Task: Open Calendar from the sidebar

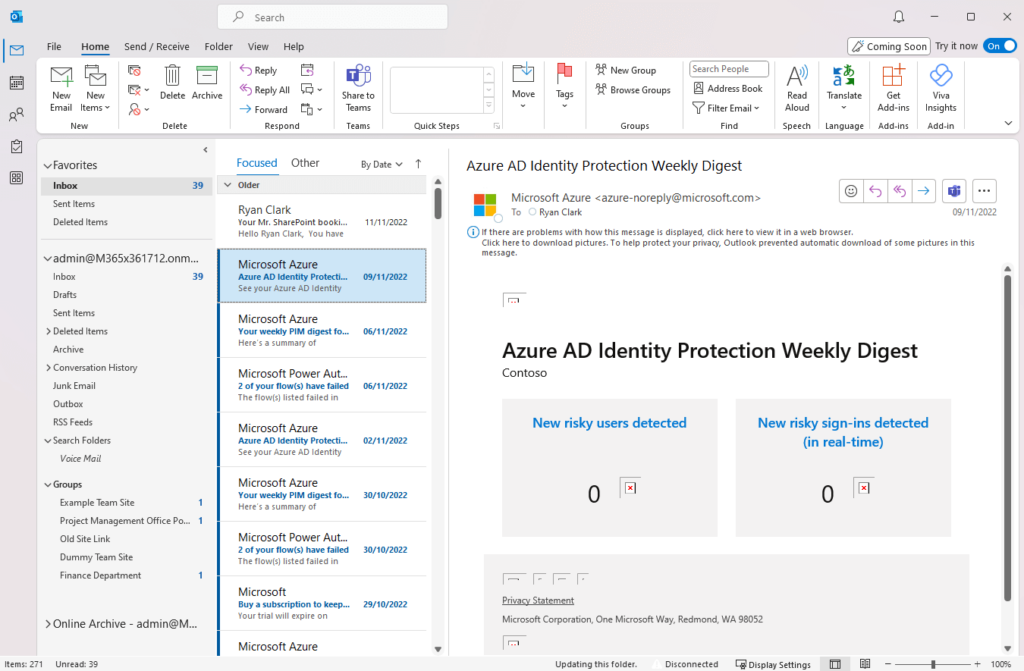Action: [x=17, y=82]
